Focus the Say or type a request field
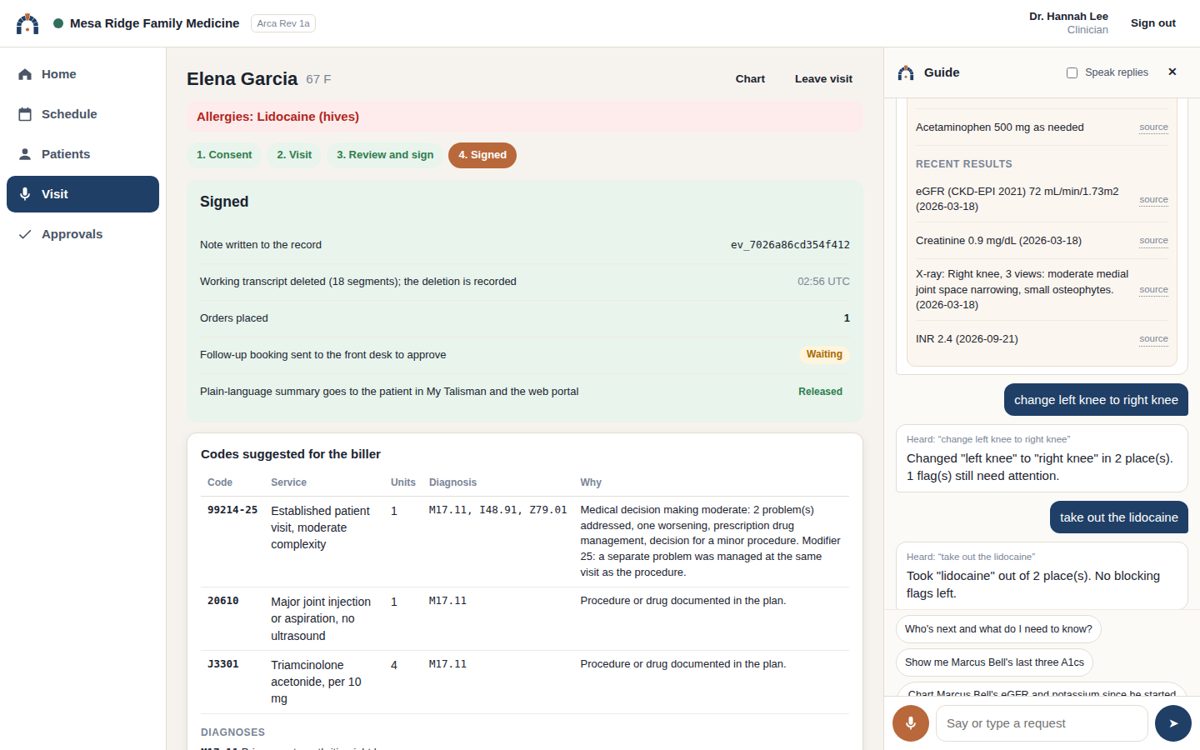 (1041, 723)
